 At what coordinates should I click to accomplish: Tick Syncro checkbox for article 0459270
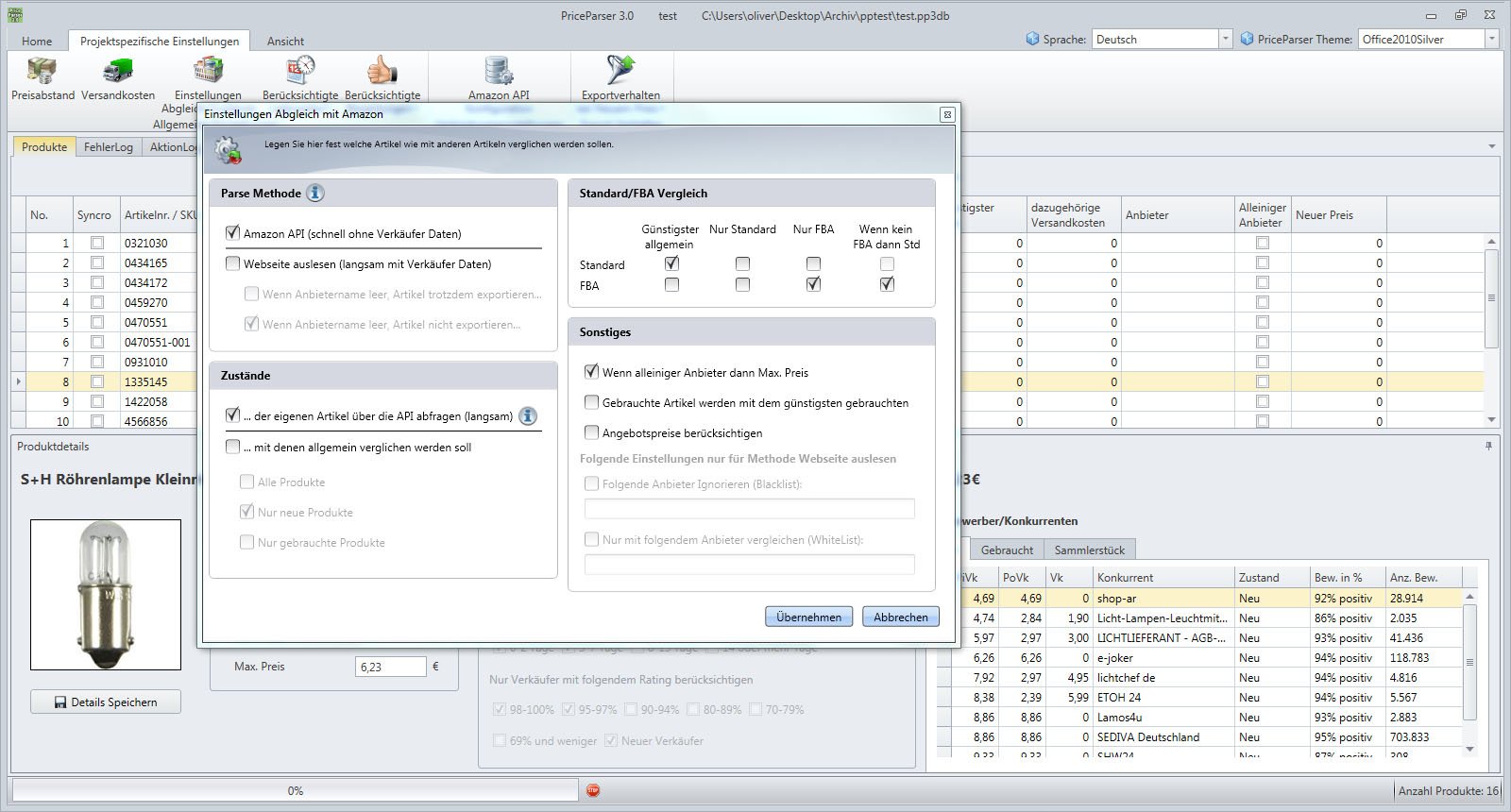click(x=97, y=302)
